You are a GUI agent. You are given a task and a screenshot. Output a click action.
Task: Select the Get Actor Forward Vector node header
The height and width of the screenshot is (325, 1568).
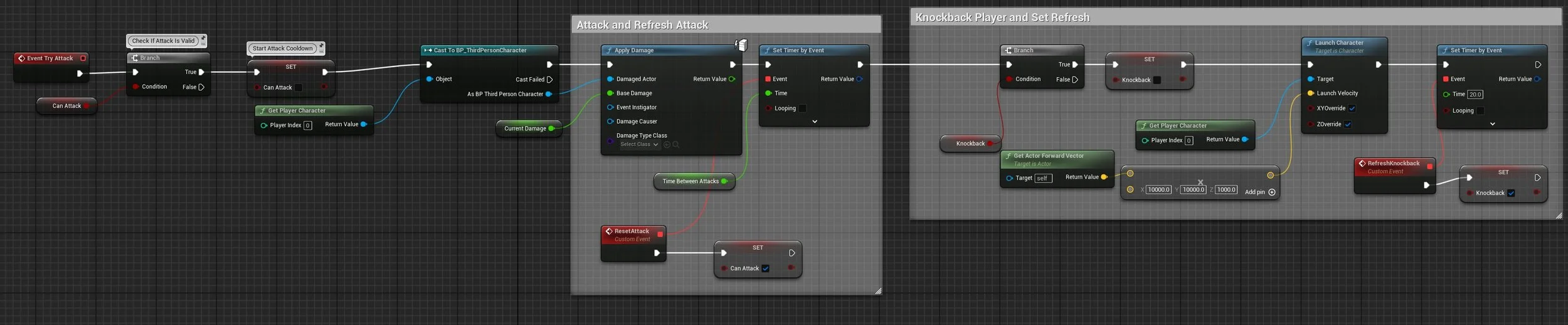pyautogui.click(x=1057, y=159)
